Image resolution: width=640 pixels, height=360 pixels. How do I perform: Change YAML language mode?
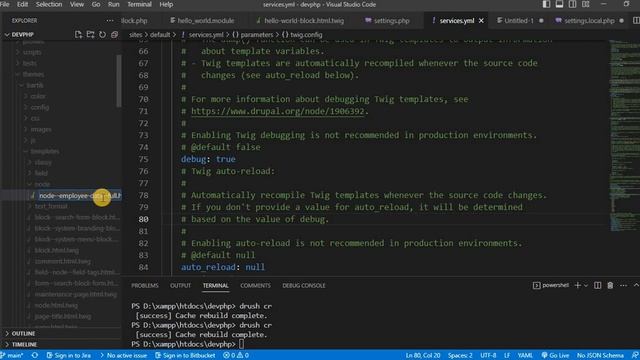click(x=525, y=356)
